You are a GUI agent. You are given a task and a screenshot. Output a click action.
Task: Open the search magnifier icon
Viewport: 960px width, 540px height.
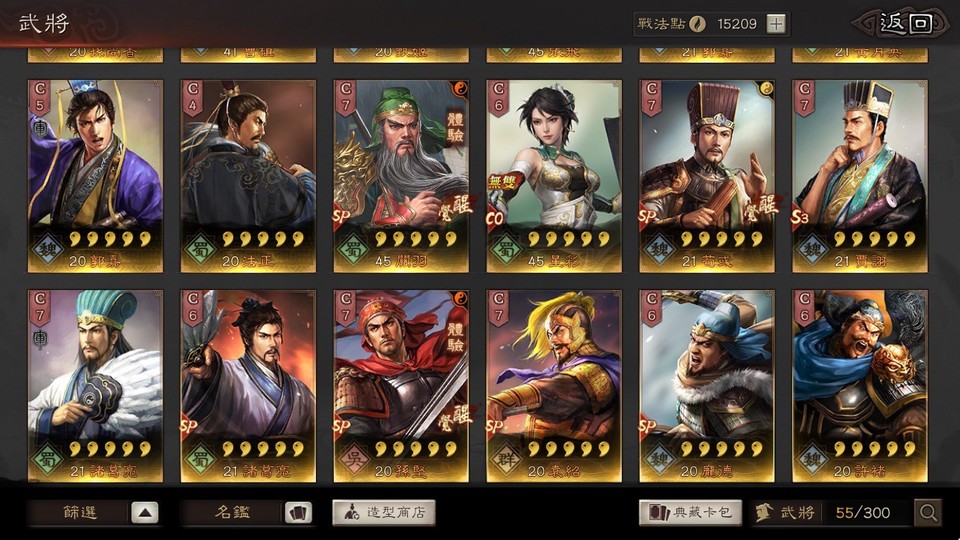(x=928, y=512)
